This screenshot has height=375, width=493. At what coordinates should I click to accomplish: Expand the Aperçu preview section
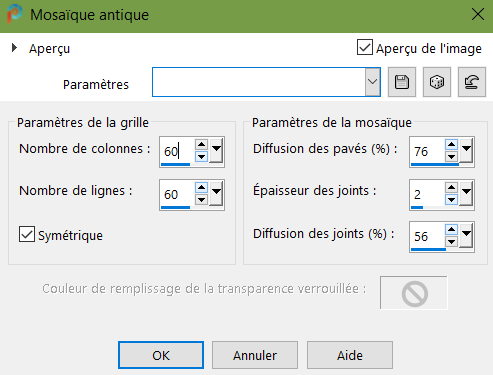(14, 48)
